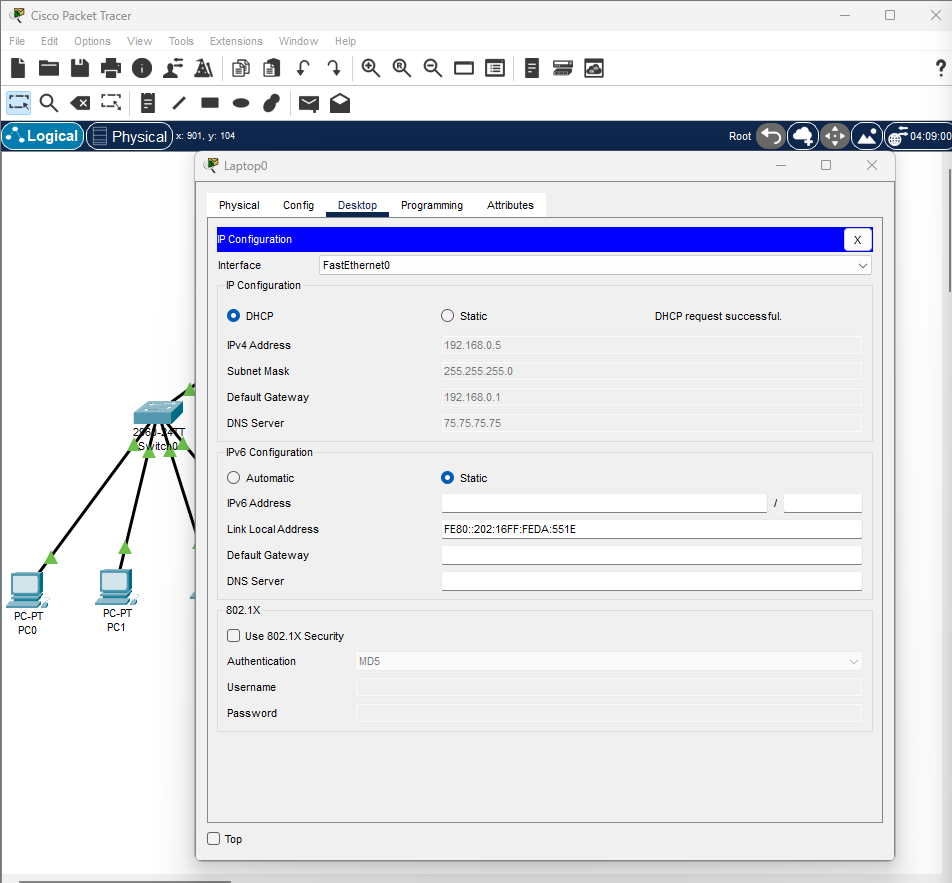Select the PC0 device in the workspace
The height and width of the screenshot is (883, 952).
point(27,591)
